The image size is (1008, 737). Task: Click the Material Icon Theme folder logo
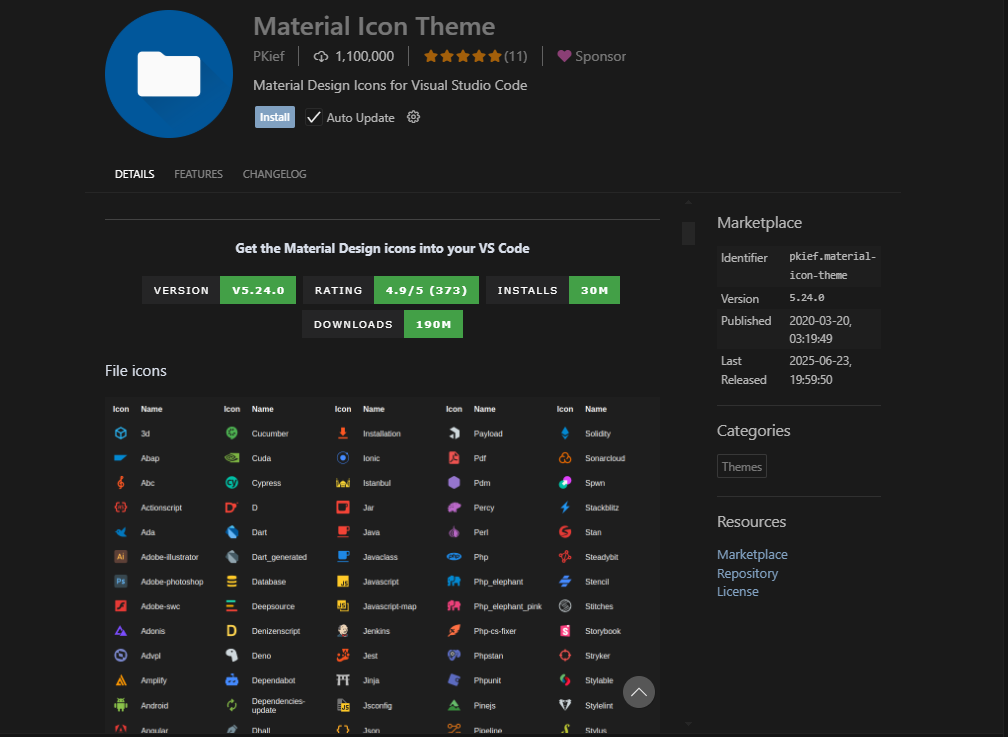pyautogui.click(x=169, y=74)
